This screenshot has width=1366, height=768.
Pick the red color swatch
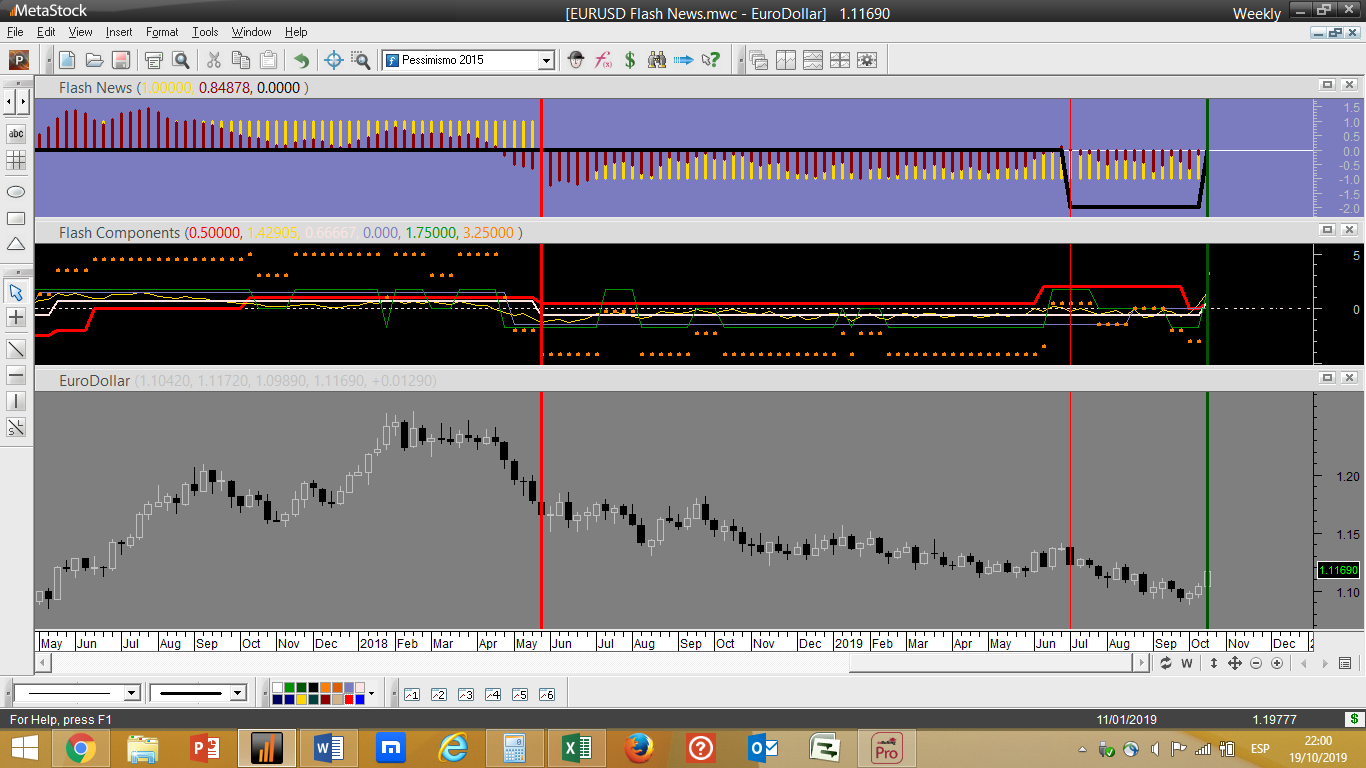click(x=350, y=699)
